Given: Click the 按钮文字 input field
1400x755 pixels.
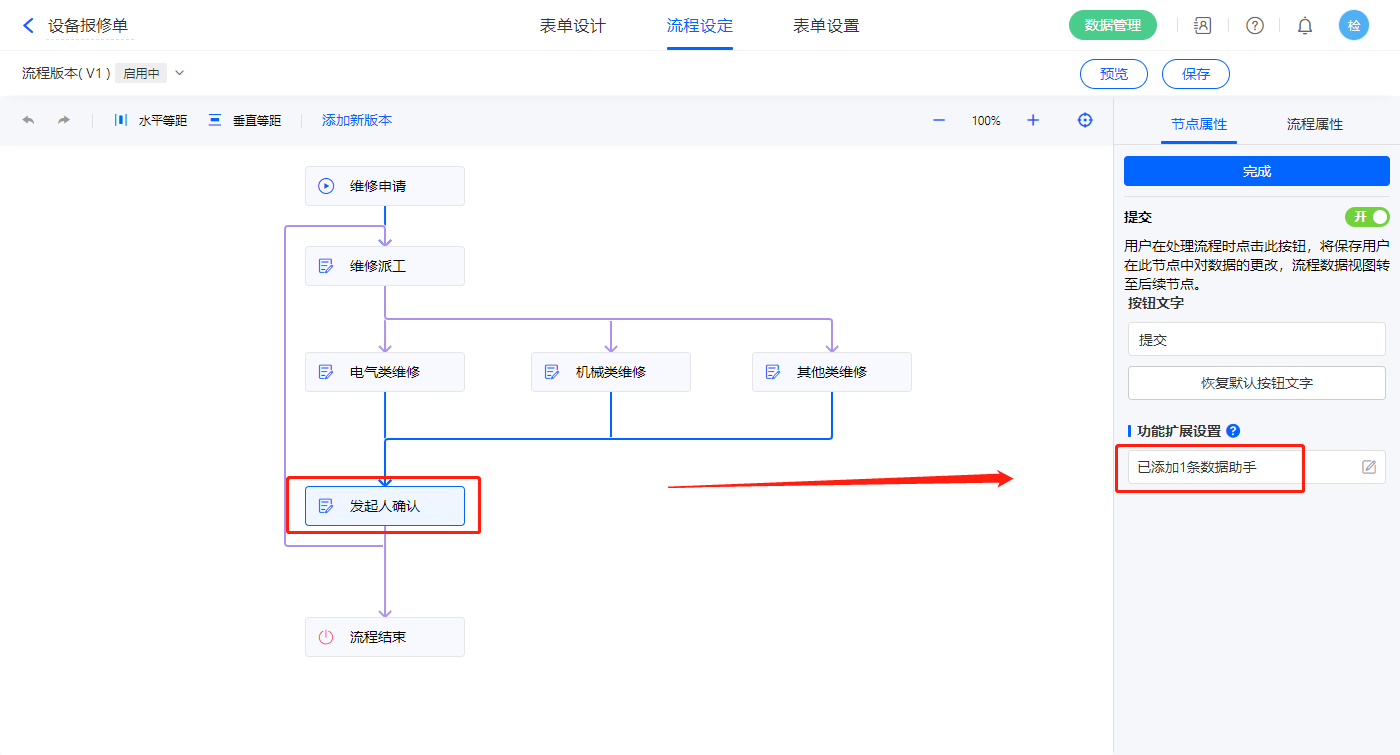Looking at the screenshot, I should pos(1256,339).
